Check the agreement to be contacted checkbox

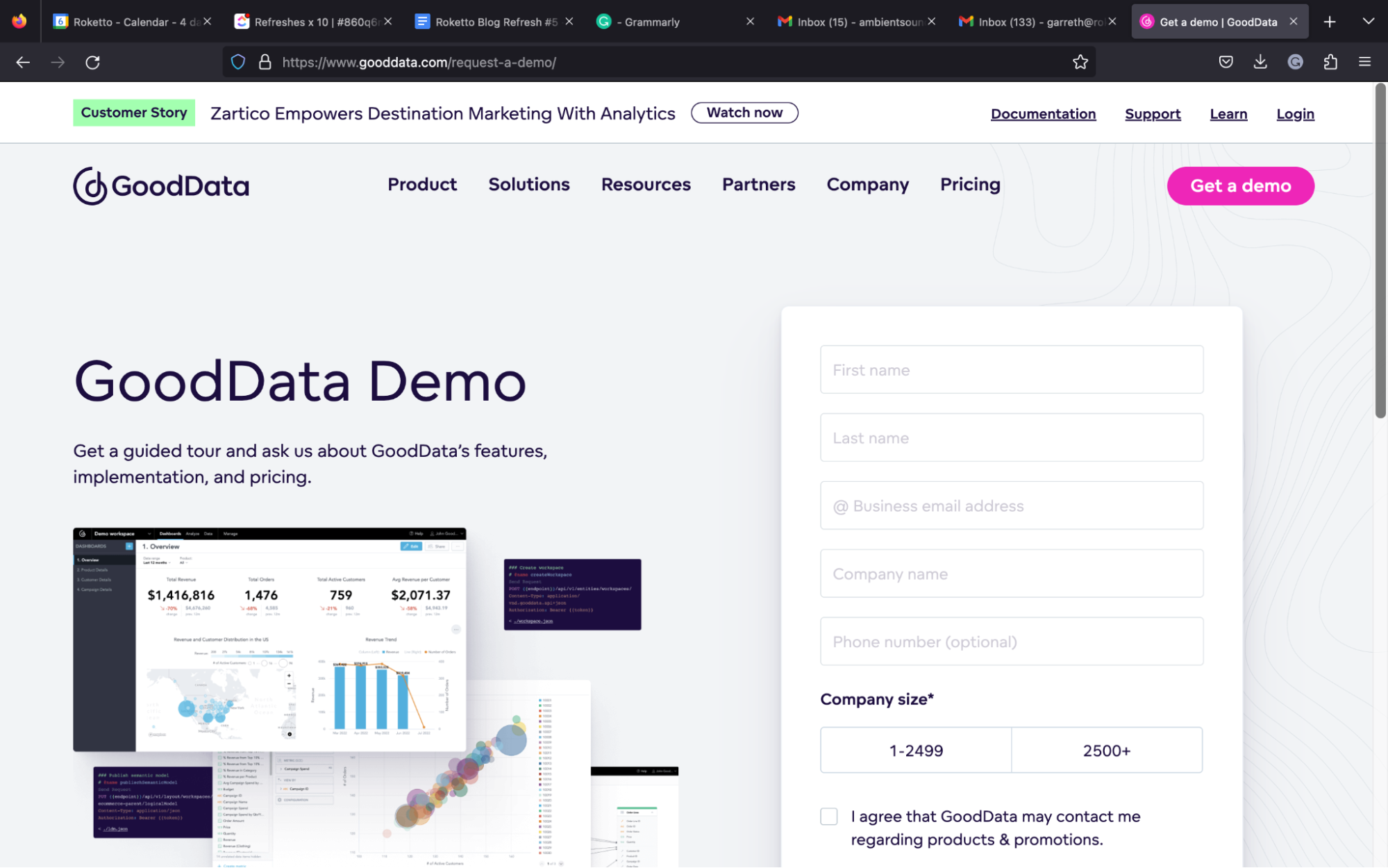(828, 817)
